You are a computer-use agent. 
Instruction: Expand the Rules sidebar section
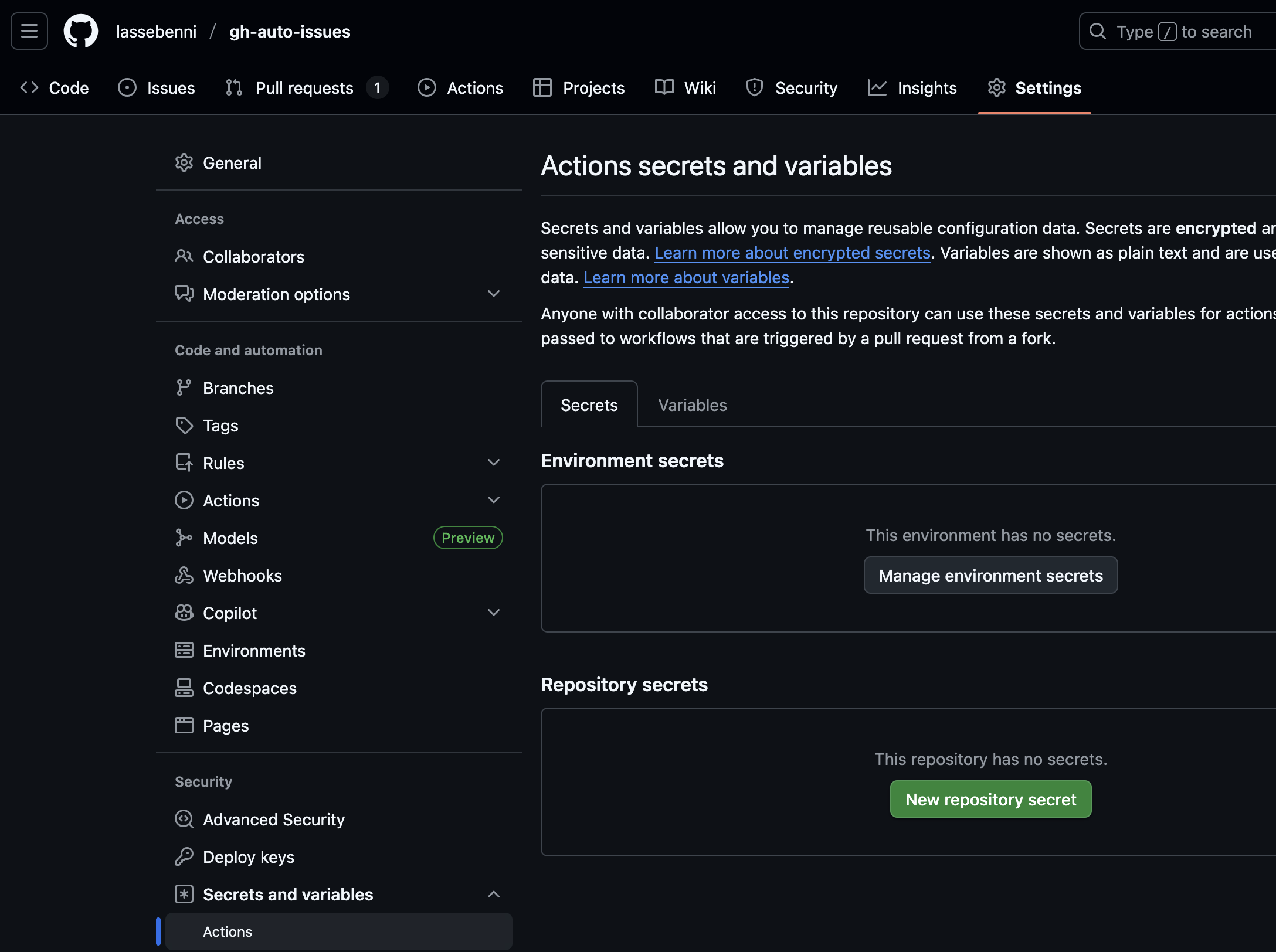pyautogui.click(x=493, y=463)
